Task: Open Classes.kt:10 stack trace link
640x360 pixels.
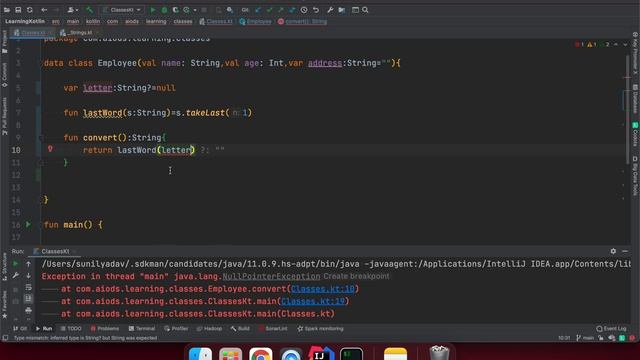Action: click(322, 289)
